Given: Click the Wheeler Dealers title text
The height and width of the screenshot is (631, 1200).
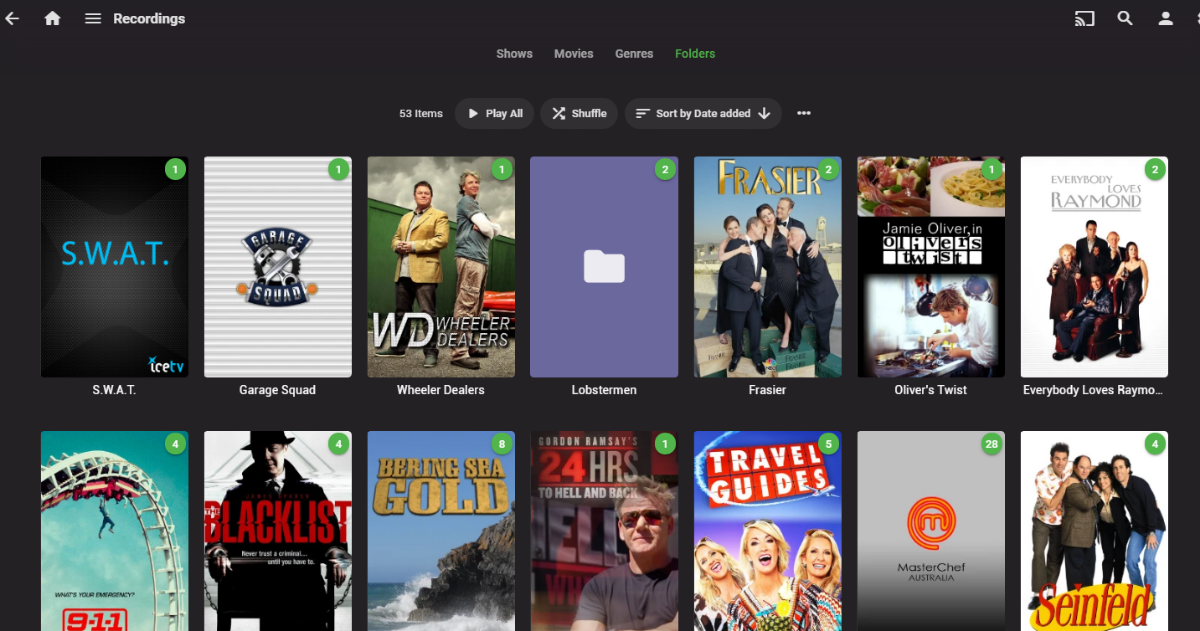Looking at the screenshot, I should pyautogui.click(x=441, y=390).
